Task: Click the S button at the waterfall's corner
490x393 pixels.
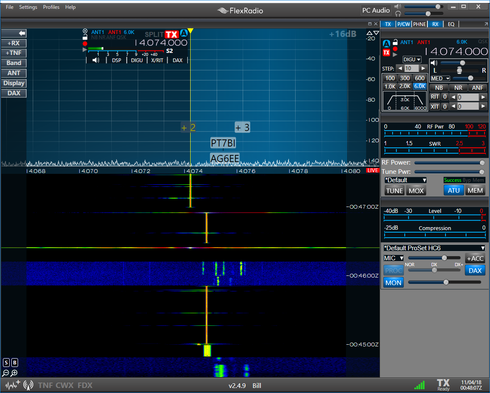Action: [x=6, y=363]
